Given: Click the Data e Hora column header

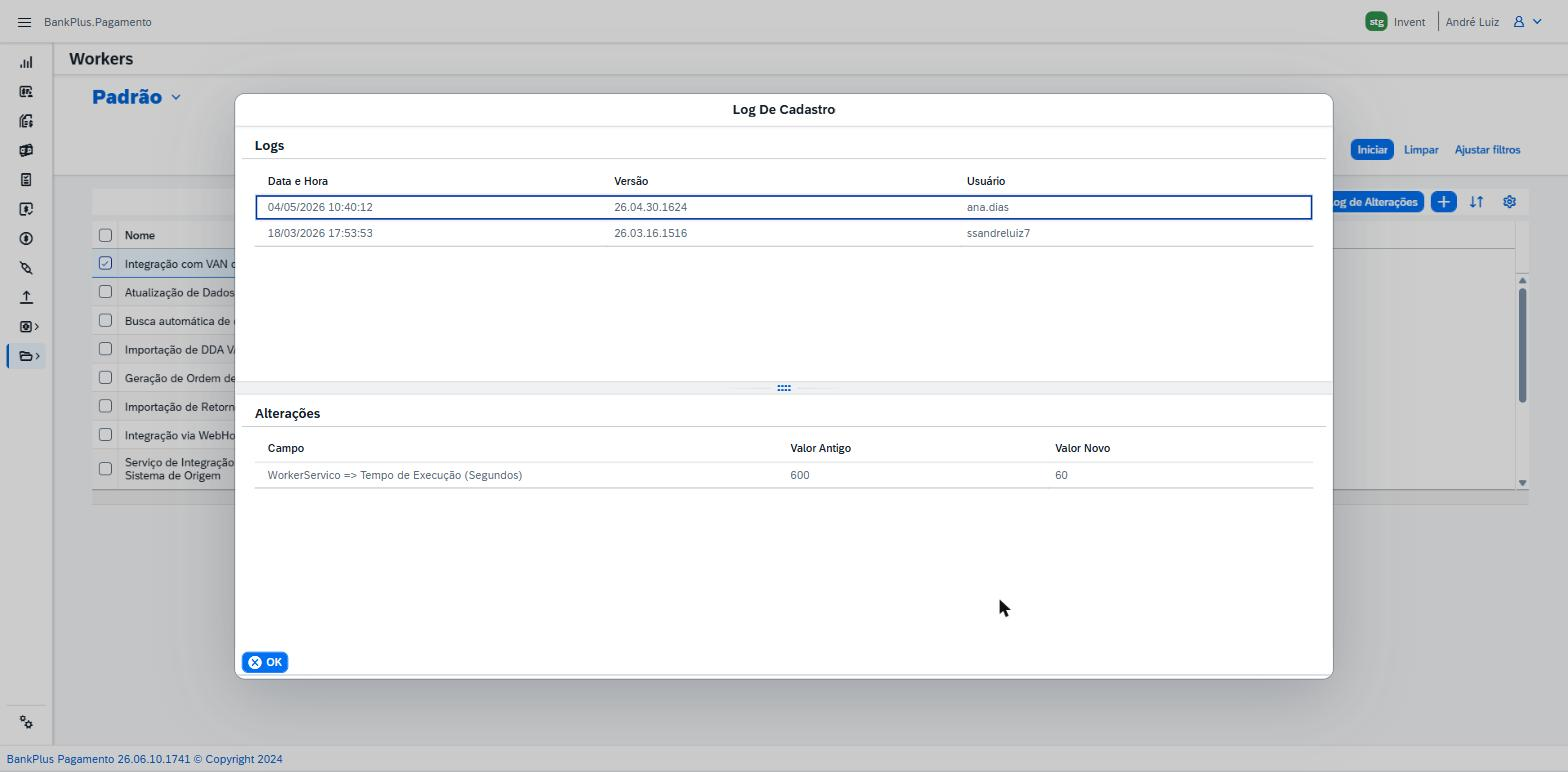Looking at the screenshot, I should pyautogui.click(x=298, y=181).
